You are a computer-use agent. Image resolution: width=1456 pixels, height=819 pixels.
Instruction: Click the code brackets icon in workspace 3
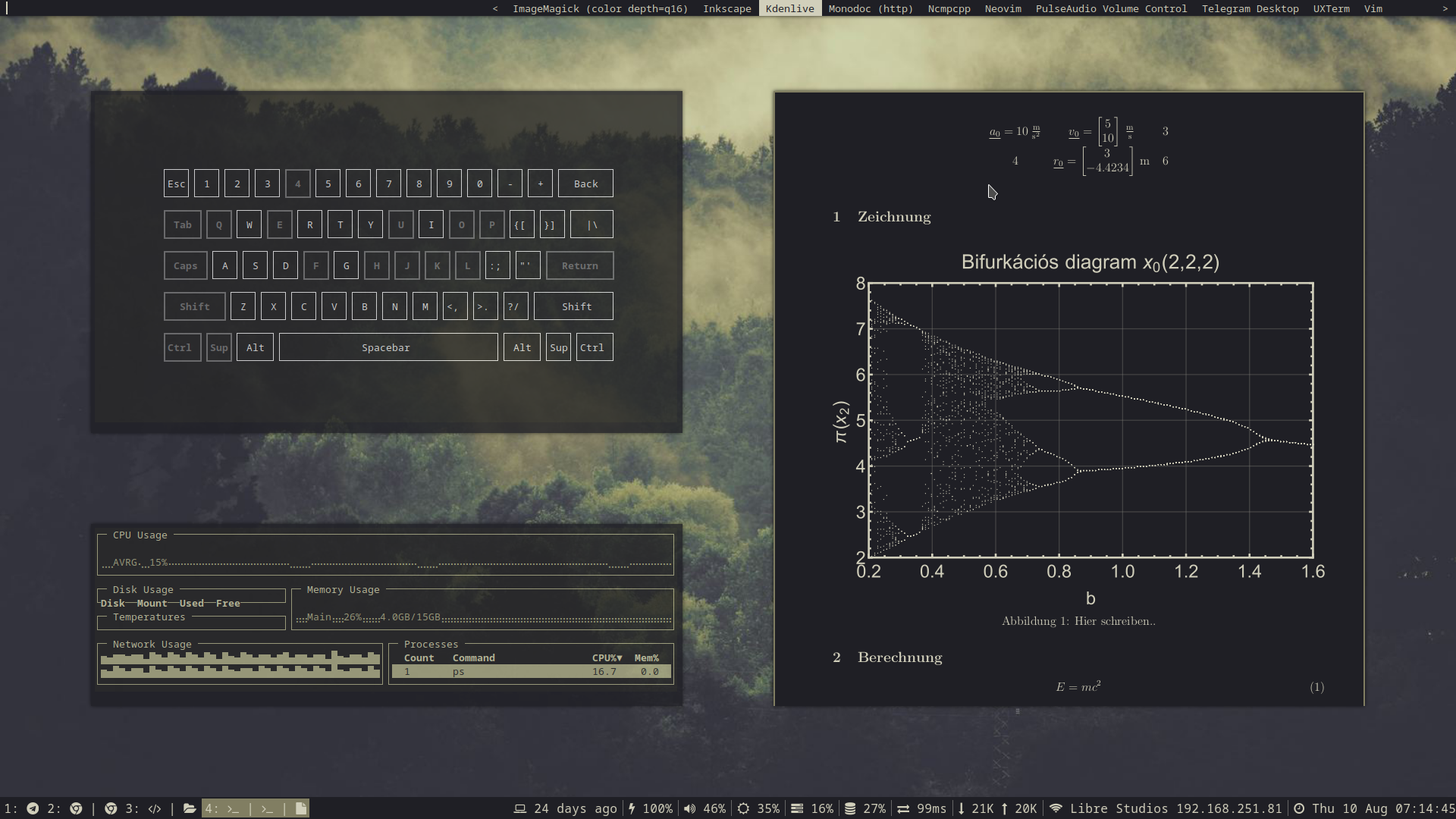(155, 808)
